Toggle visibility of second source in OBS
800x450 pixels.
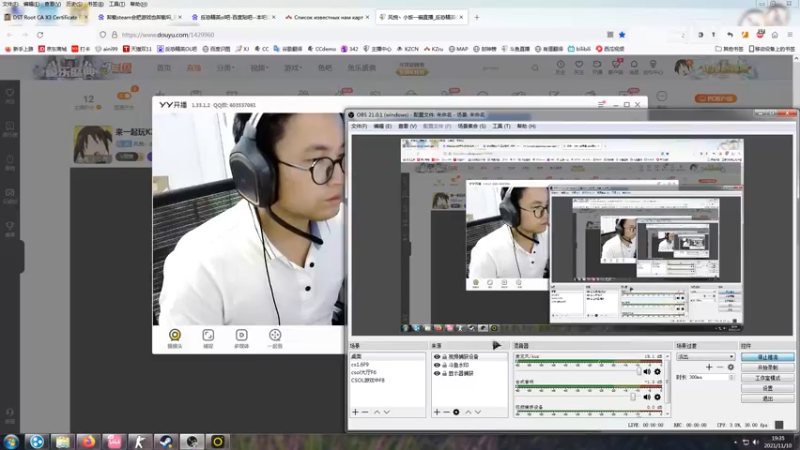coord(437,365)
